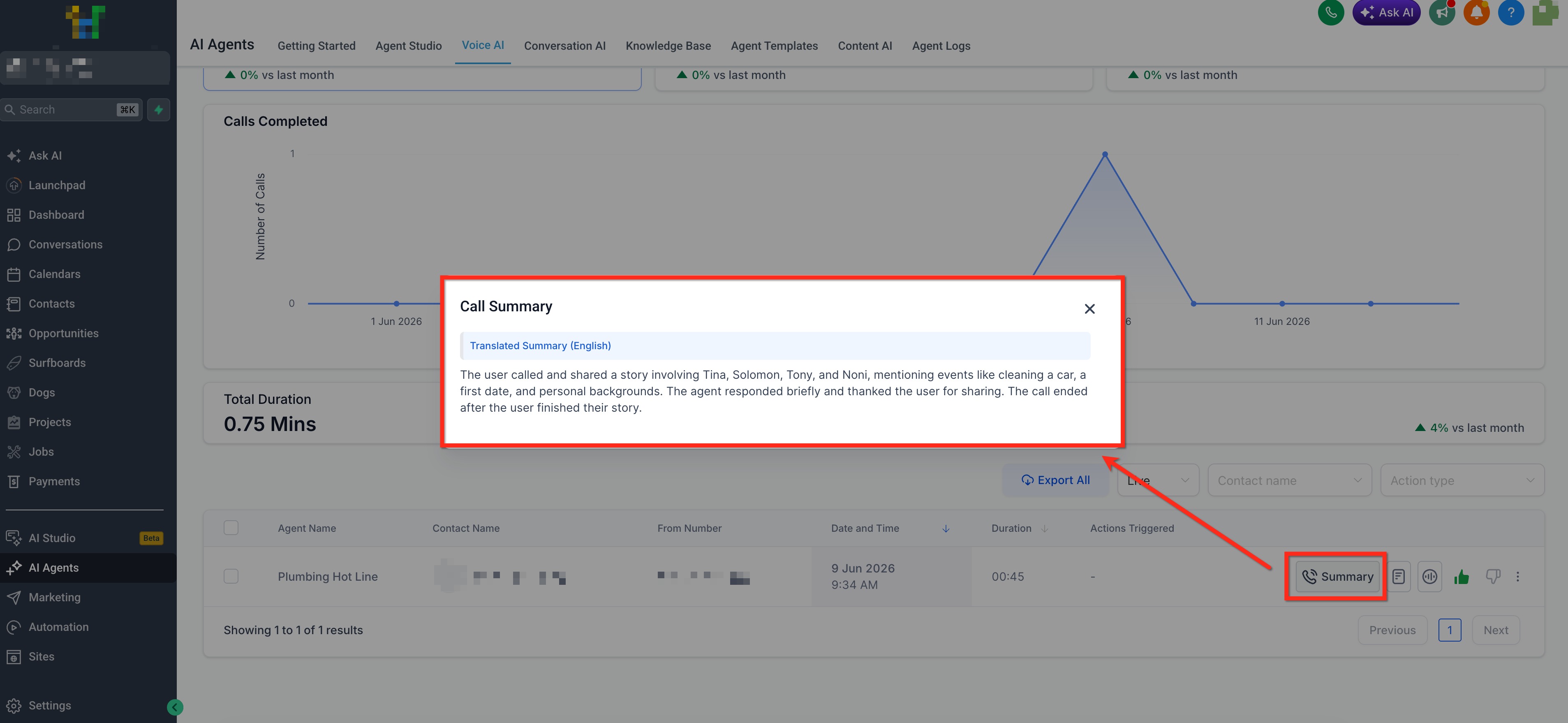Screen dimensions: 1568x723
Task: Click the Ask AI button in header
Action: (1386, 12)
